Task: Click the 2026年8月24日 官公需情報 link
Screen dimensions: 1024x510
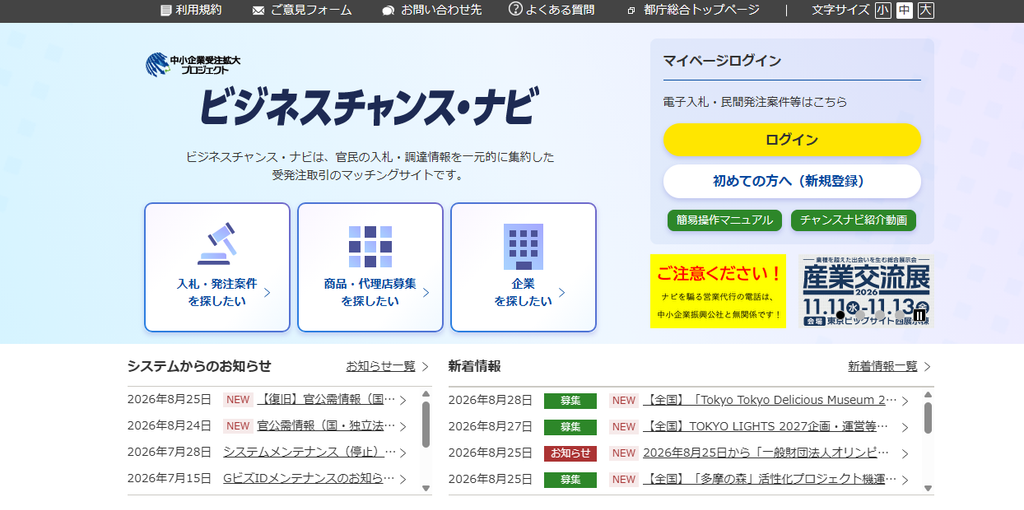Action: (x=326, y=426)
